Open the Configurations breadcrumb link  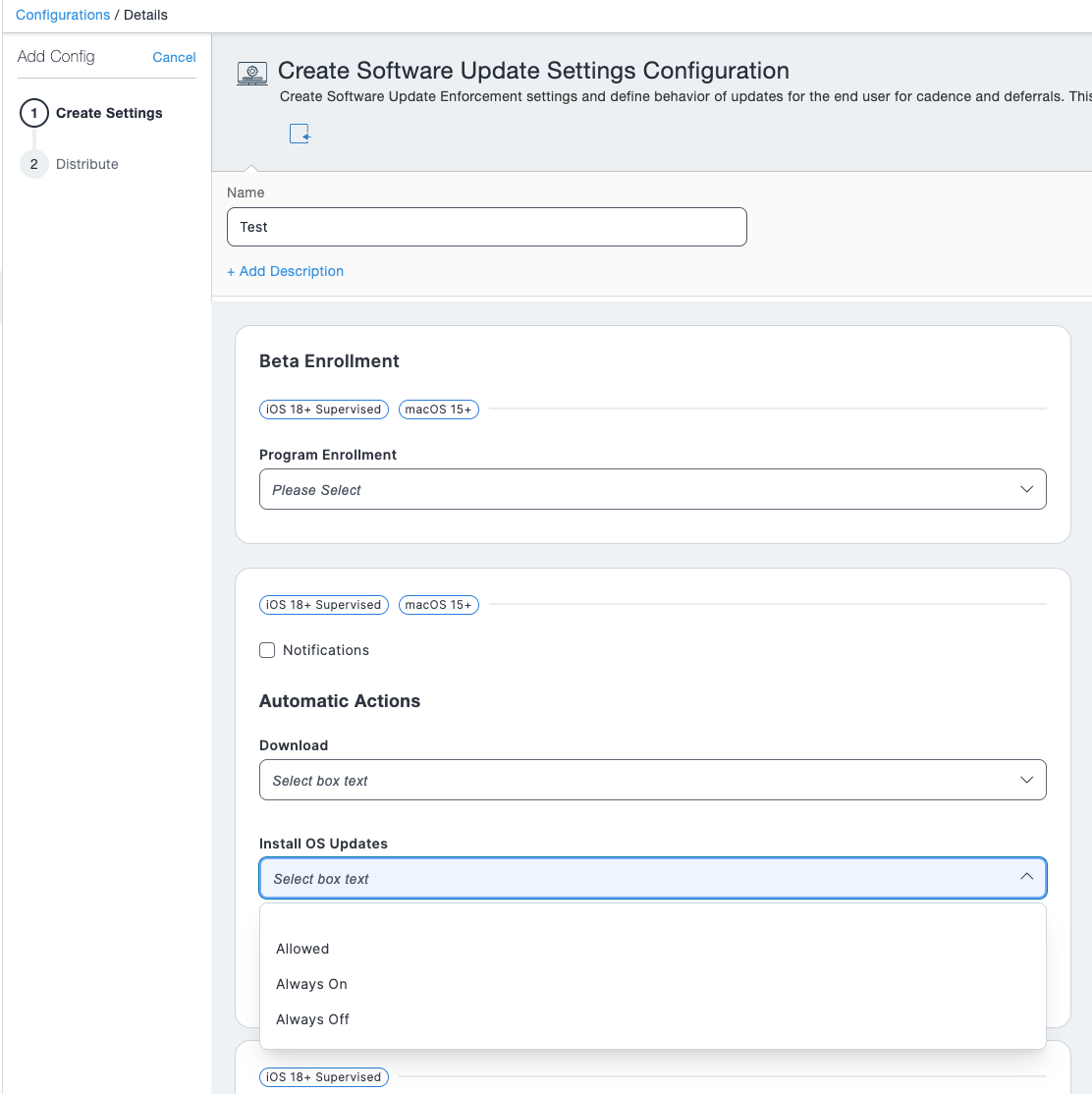[x=62, y=15]
